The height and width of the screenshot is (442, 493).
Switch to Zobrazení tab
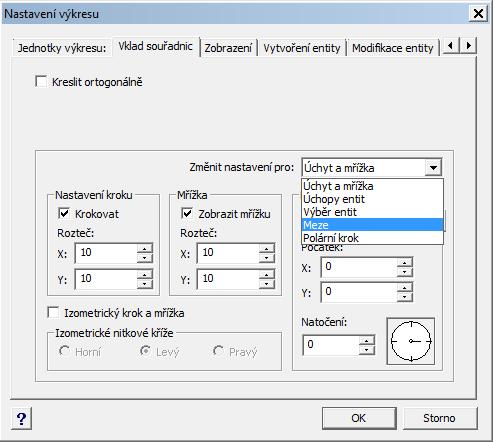pos(228,48)
